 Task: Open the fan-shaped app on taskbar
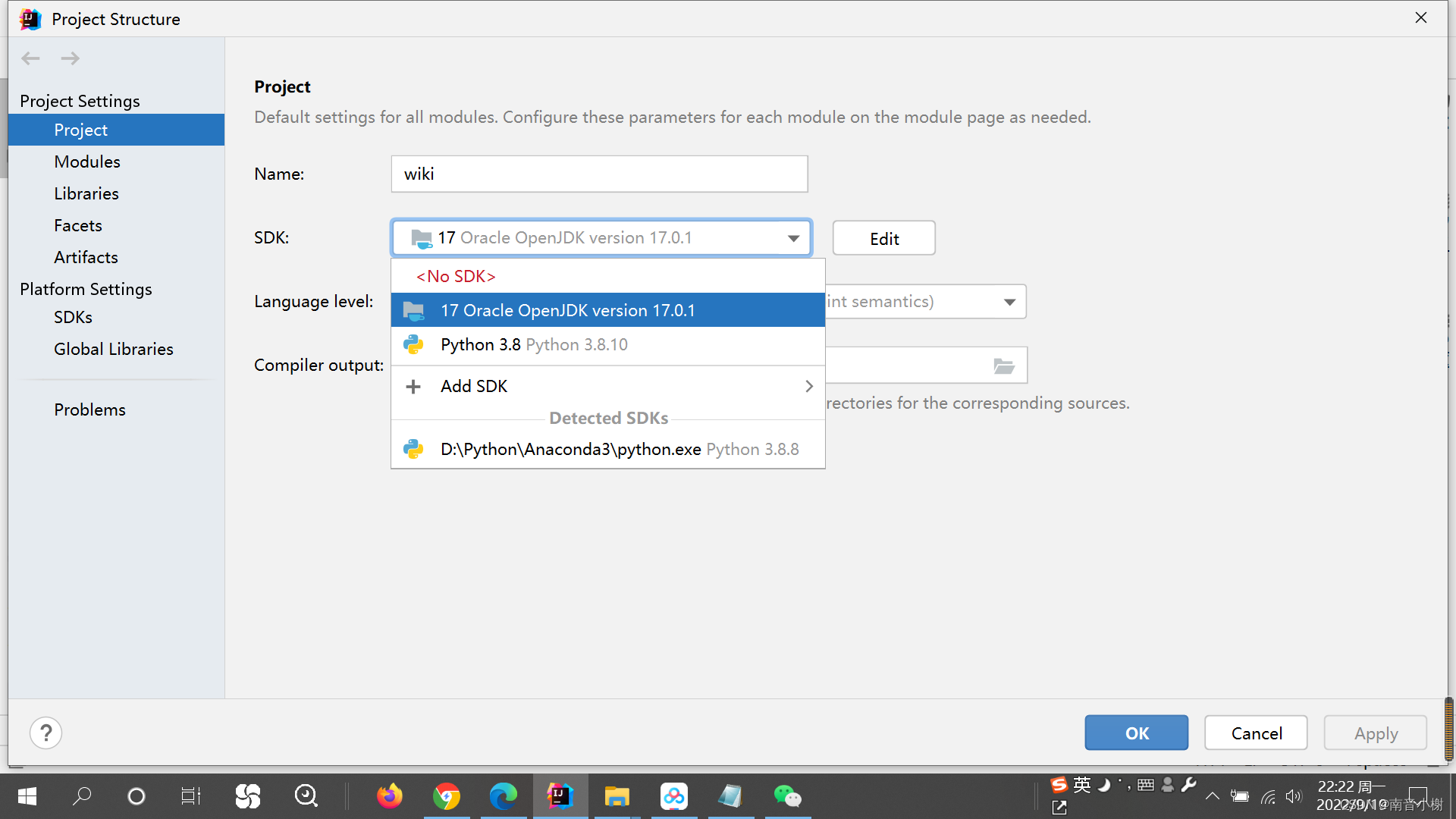(x=248, y=796)
